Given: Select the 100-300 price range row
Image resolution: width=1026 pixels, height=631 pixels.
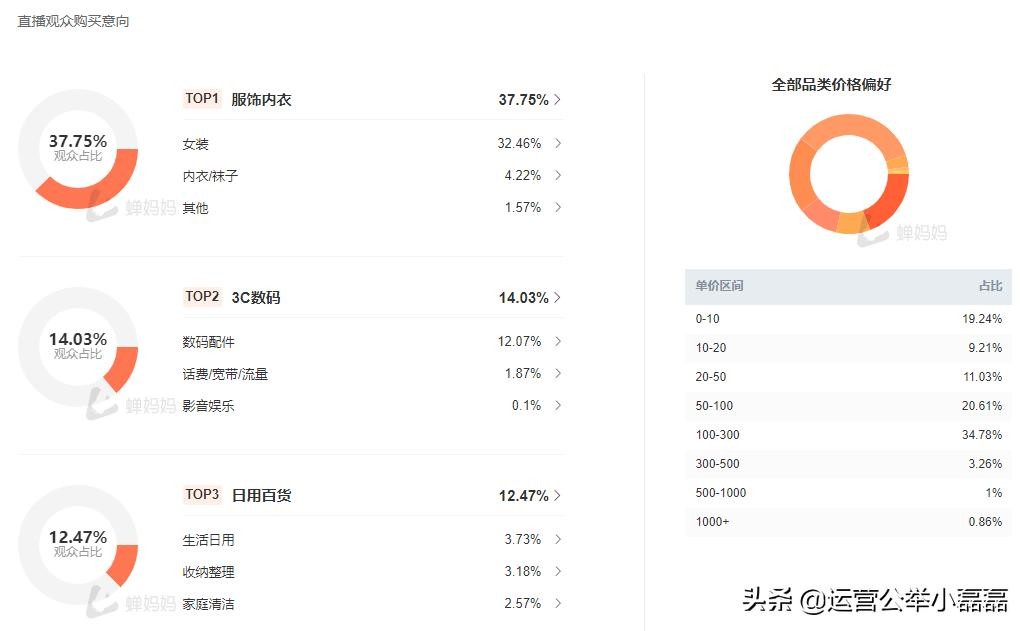Looking at the screenshot, I should (x=848, y=435).
